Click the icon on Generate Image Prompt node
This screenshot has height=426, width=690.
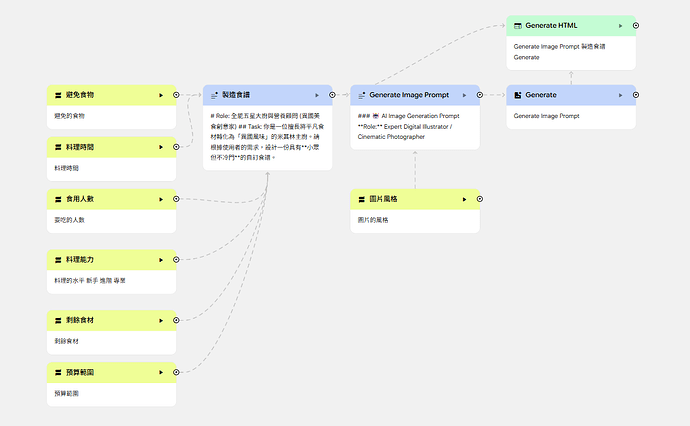[x=362, y=95]
